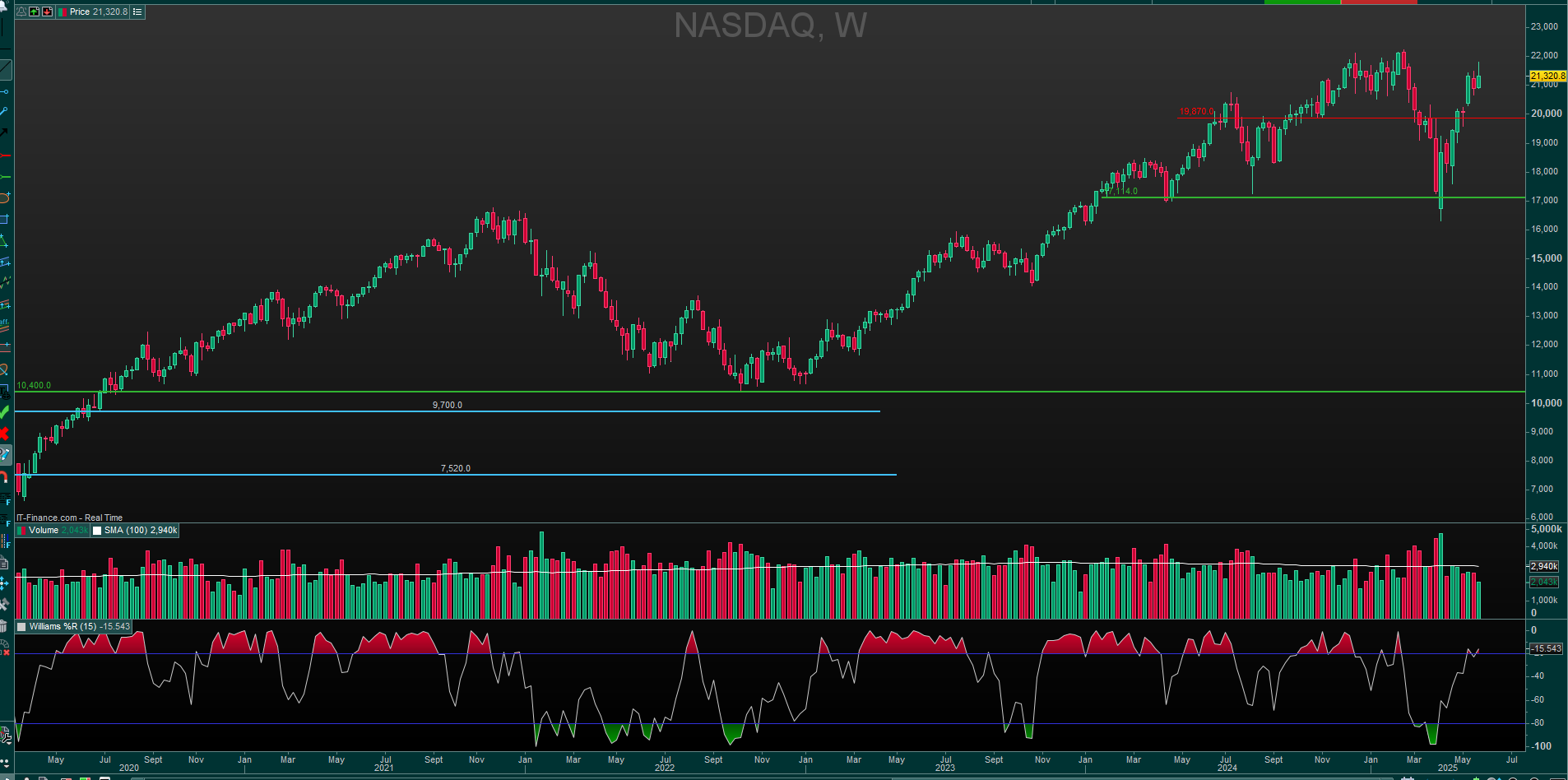This screenshot has height=780, width=1568.
Task: Click the hammer and tools icon
Action: point(4,603)
